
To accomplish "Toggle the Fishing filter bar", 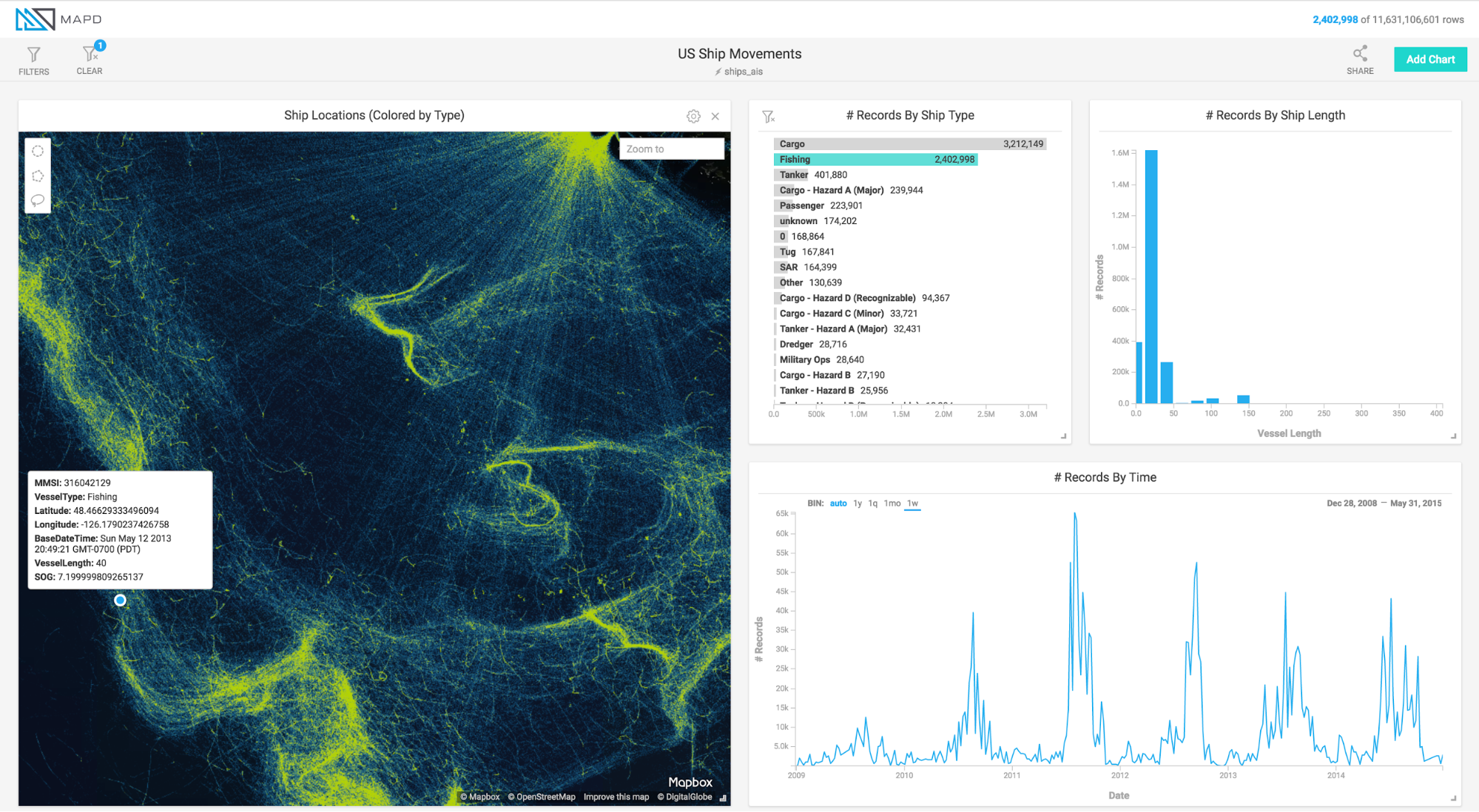I will pyautogui.click(x=876, y=159).
